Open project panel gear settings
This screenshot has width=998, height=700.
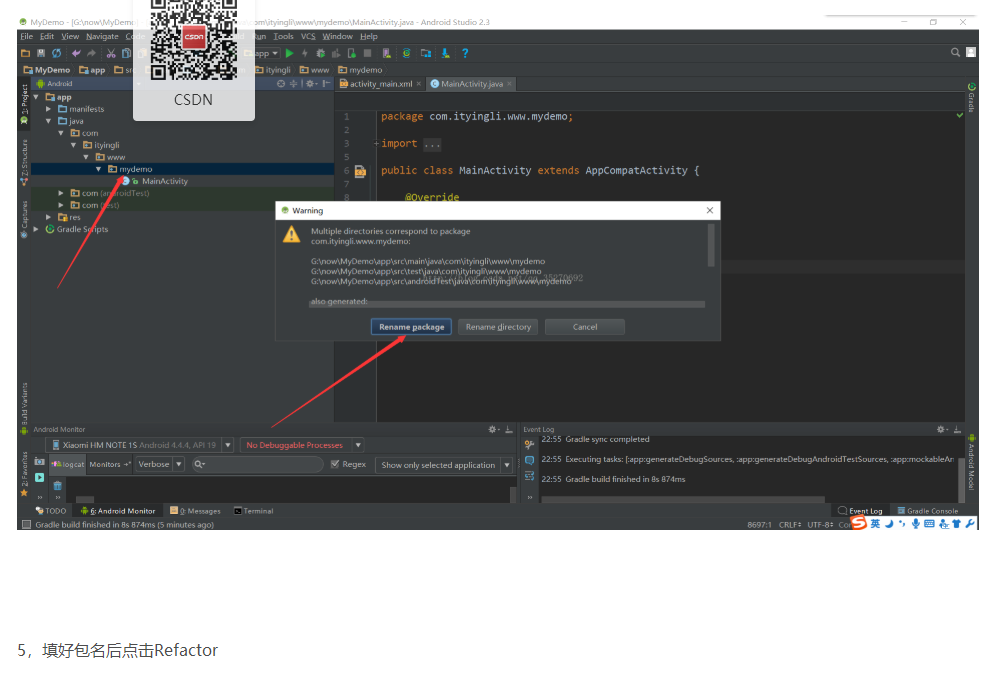tap(311, 83)
